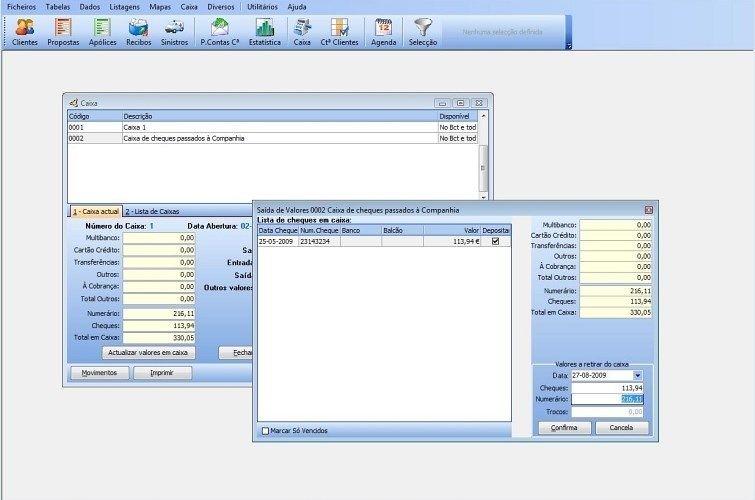Click the Numerário input field
755x500 pixels.
click(611, 399)
